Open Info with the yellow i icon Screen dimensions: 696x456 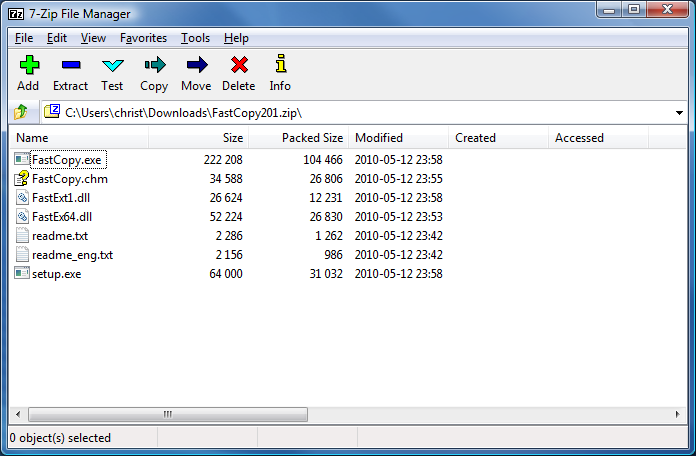point(281,64)
